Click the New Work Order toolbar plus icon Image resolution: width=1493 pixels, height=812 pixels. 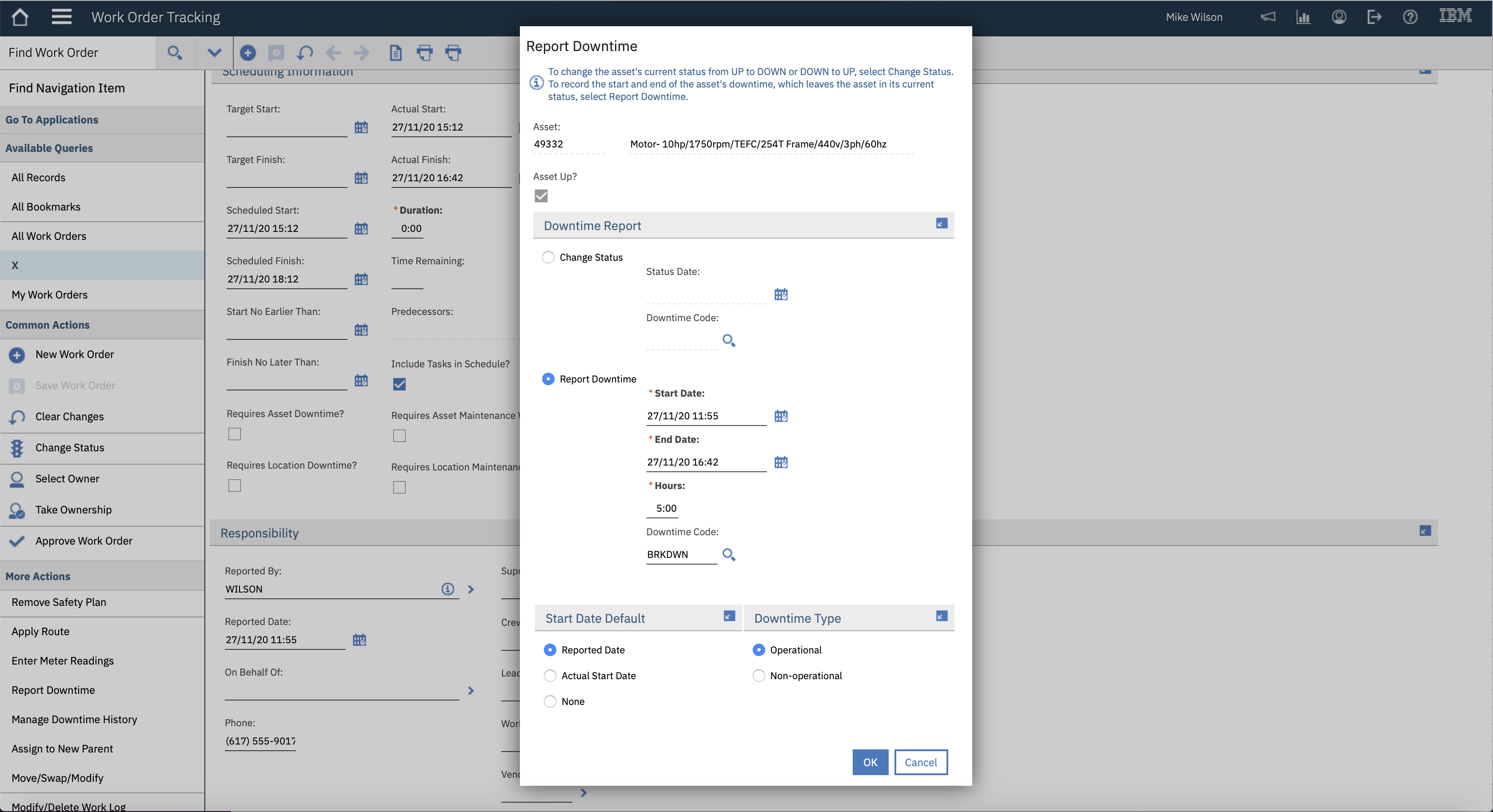pyautogui.click(x=248, y=53)
